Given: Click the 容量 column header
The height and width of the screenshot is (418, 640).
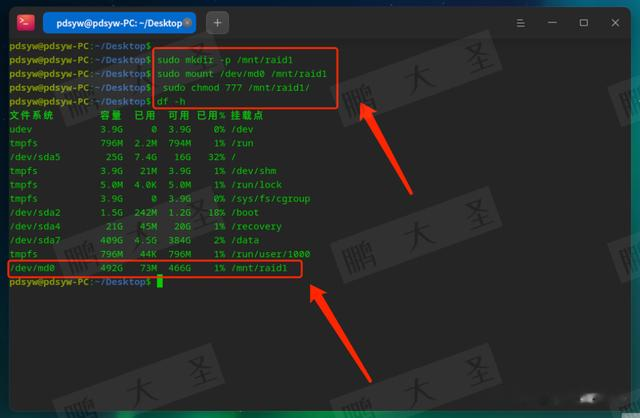Looking at the screenshot, I should point(111,116).
